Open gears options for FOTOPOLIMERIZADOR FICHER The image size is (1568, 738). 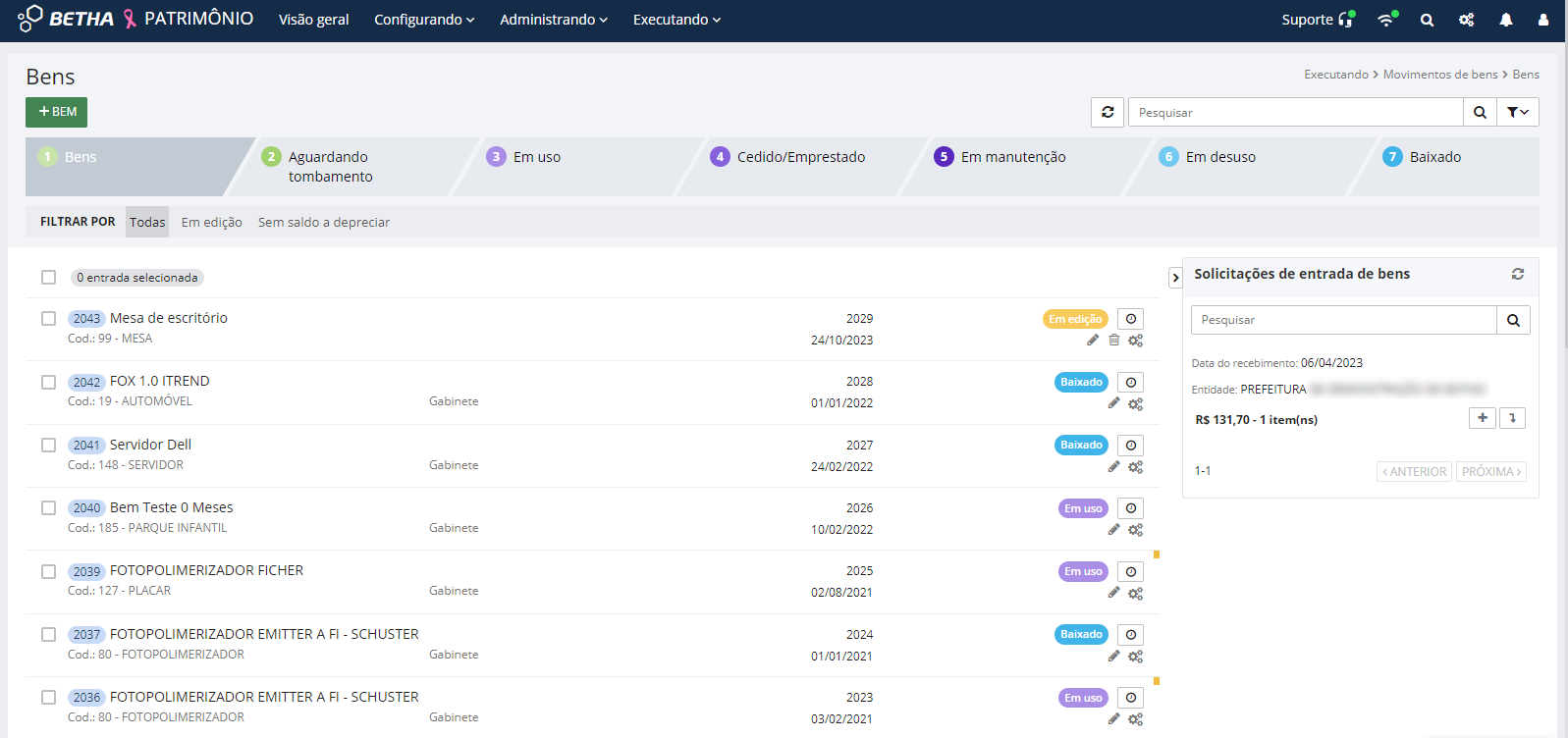pyautogui.click(x=1135, y=594)
